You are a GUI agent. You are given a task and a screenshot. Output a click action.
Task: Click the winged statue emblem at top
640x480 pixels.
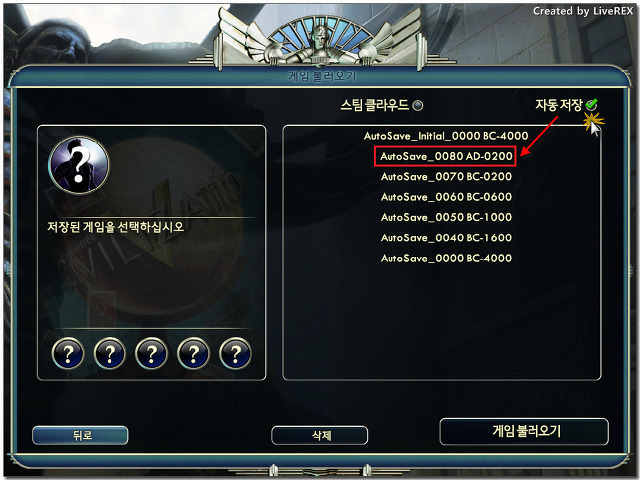click(320, 39)
